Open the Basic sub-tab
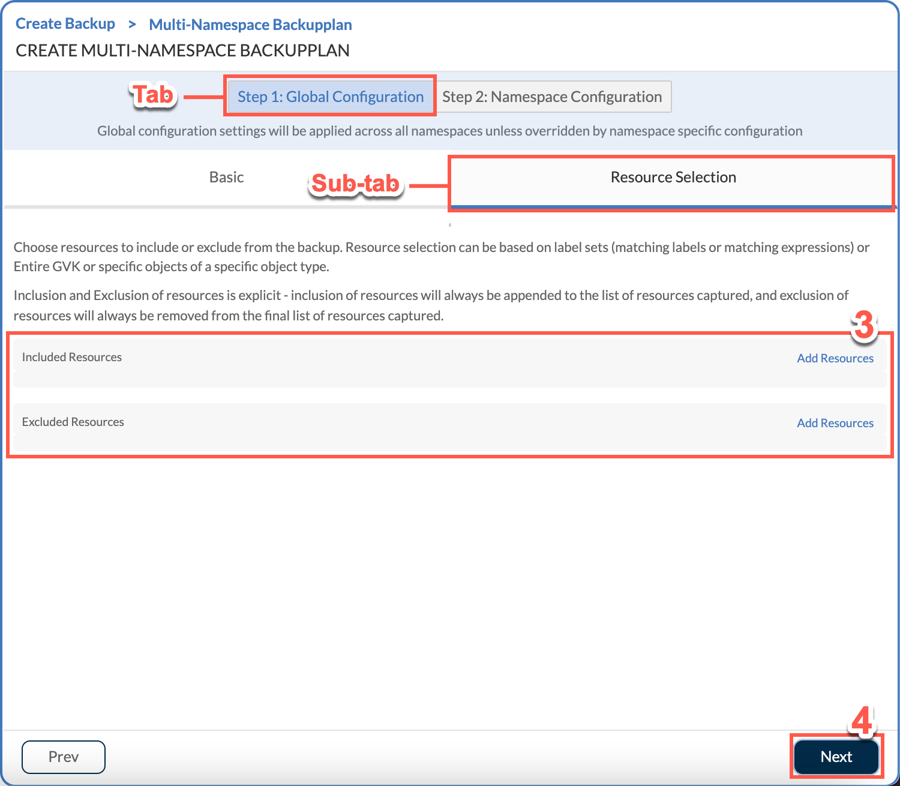Image resolution: width=900 pixels, height=786 pixels. pos(226,177)
